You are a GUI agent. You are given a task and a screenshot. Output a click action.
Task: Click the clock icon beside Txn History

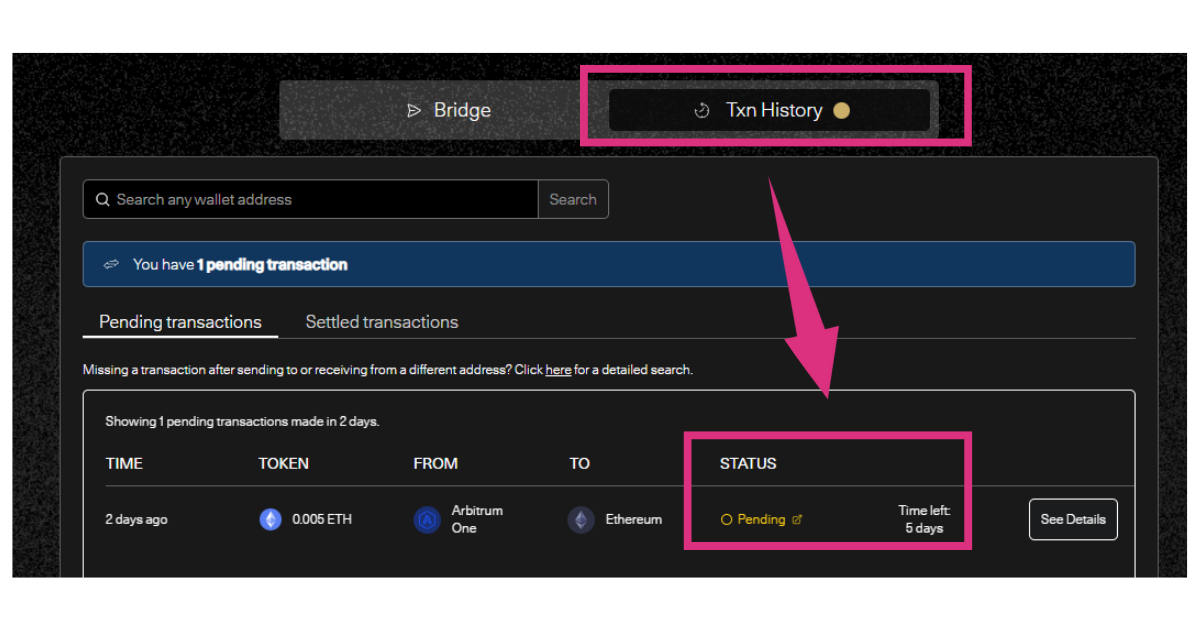[702, 111]
